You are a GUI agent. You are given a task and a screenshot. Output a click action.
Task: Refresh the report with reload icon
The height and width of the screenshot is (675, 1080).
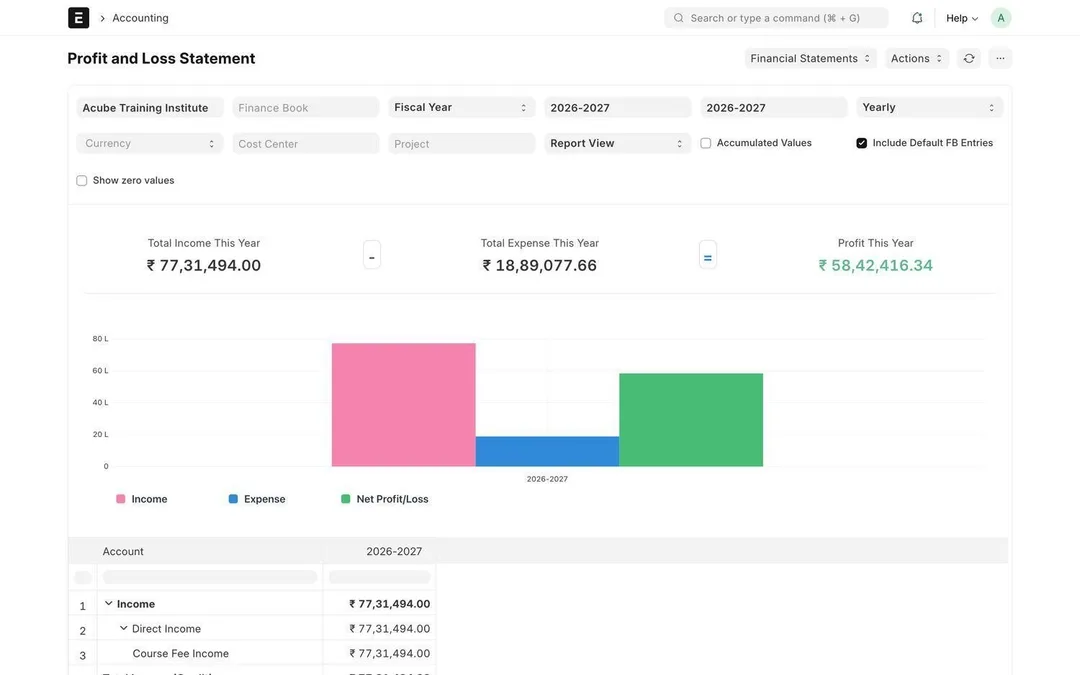pos(969,59)
